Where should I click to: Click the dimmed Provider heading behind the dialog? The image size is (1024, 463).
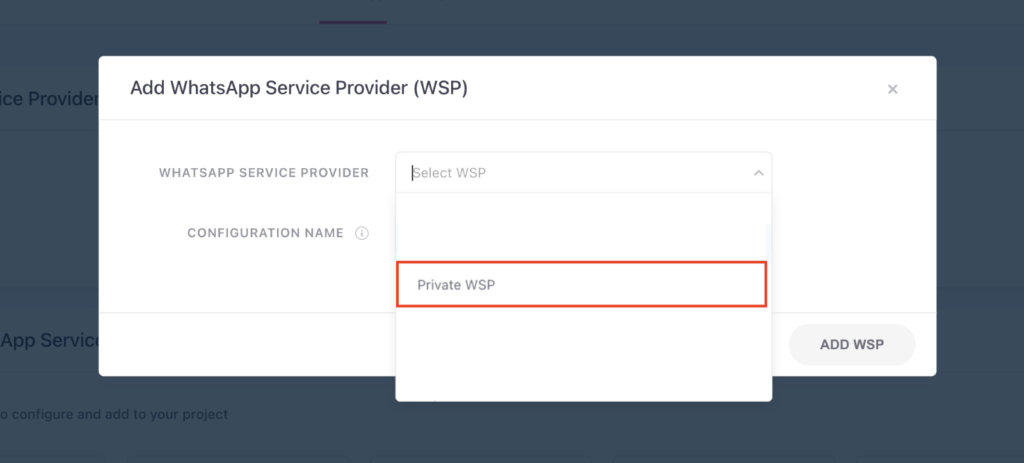point(49,99)
